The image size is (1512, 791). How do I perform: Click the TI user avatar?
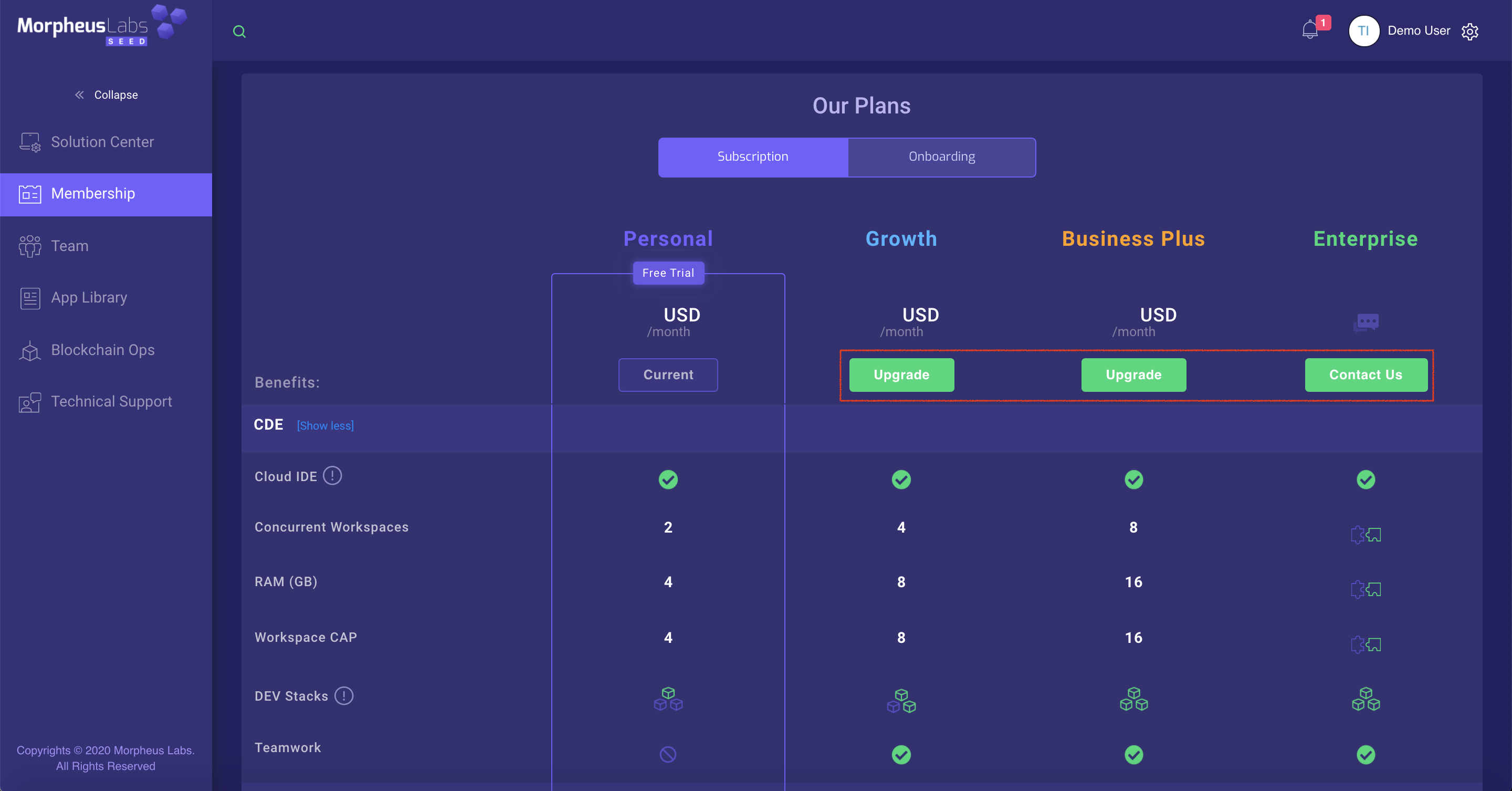[x=1363, y=31]
